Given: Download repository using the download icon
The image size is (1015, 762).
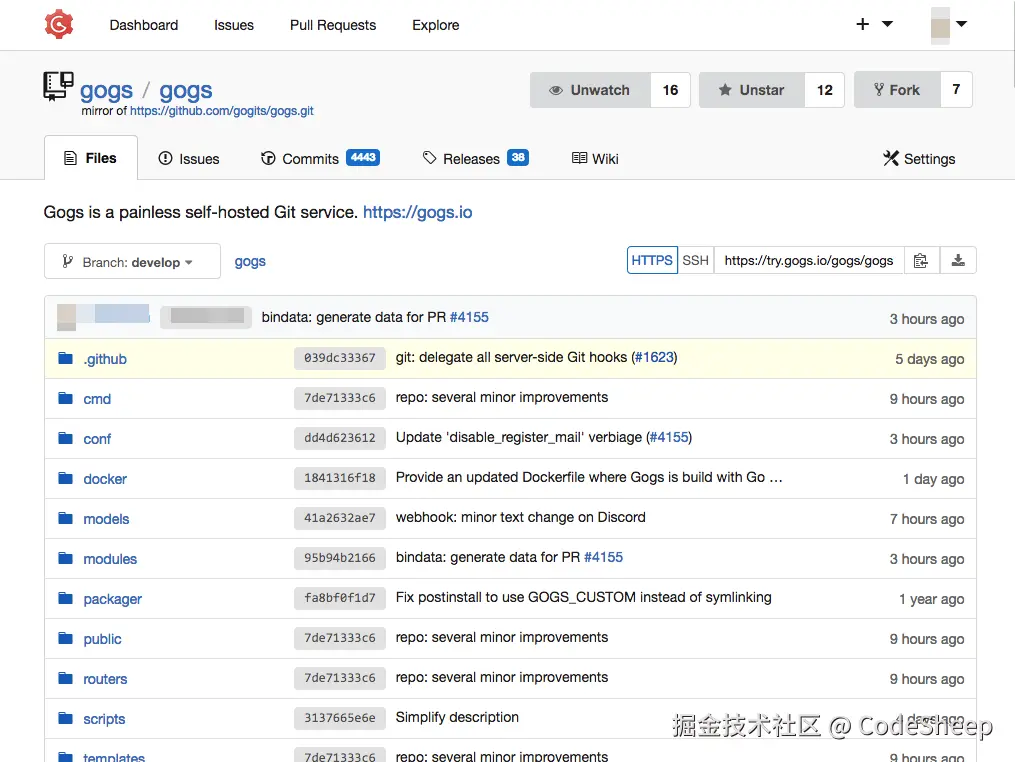Looking at the screenshot, I should click(958, 260).
